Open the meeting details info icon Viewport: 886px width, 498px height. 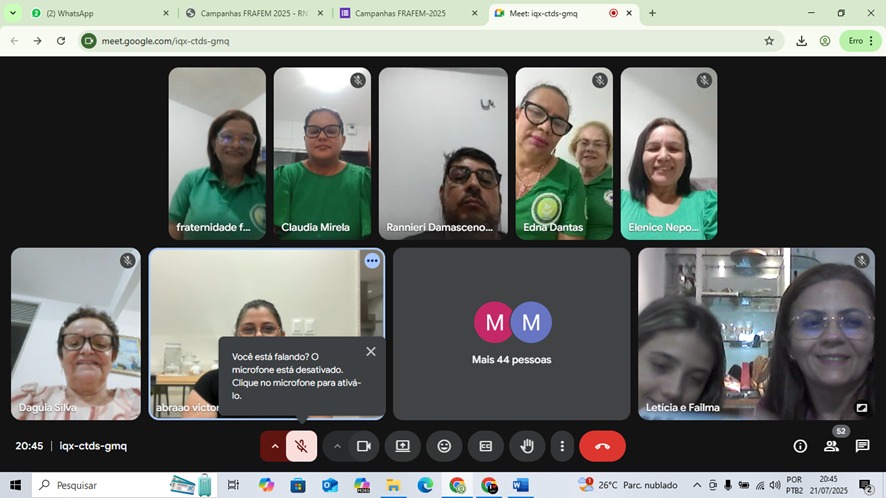(800, 446)
